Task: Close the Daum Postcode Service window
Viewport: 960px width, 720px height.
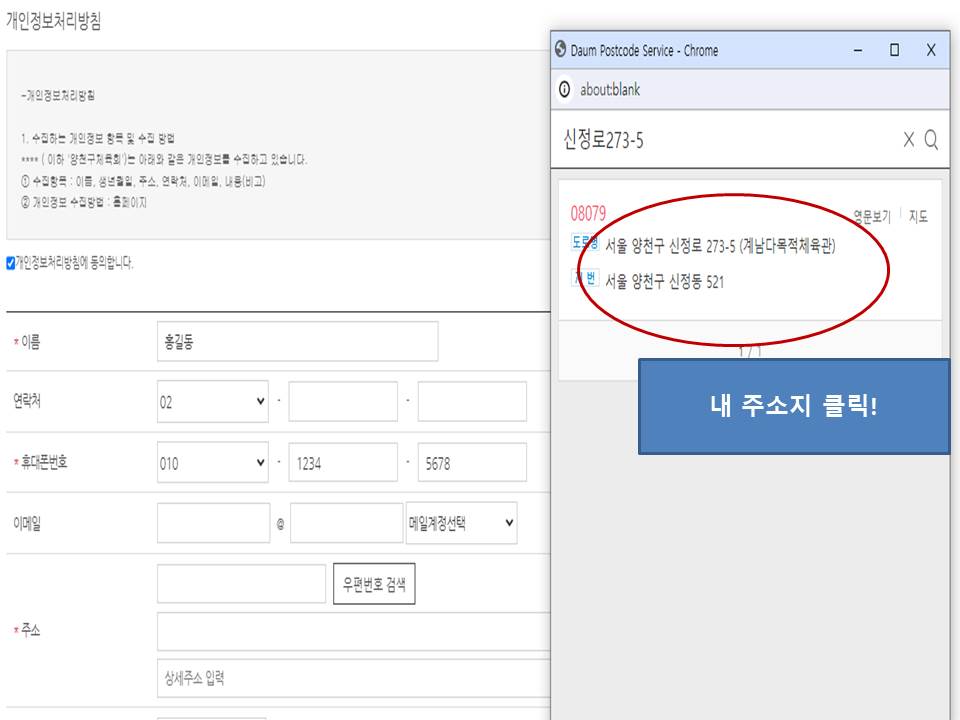Action: [x=931, y=50]
